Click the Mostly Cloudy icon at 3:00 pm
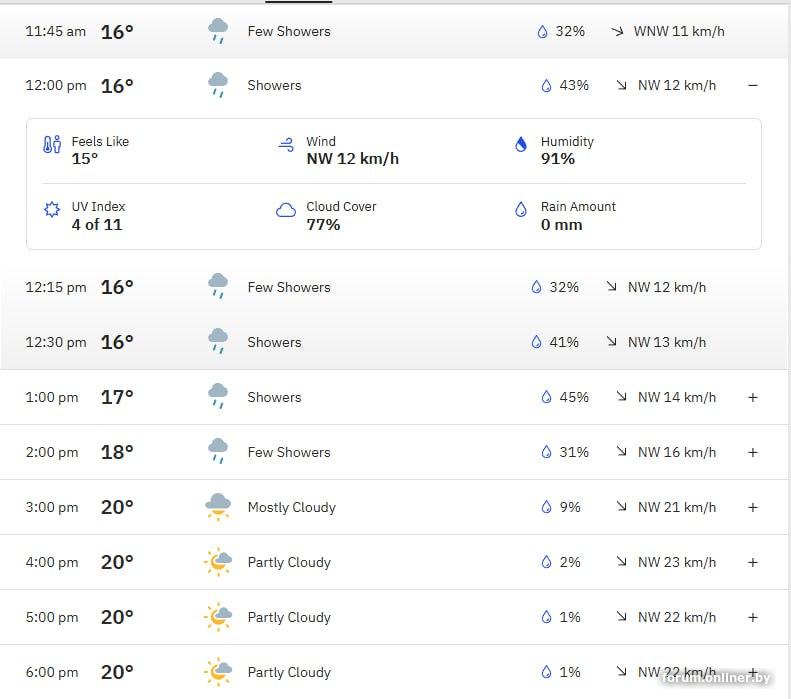 click(217, 507)
